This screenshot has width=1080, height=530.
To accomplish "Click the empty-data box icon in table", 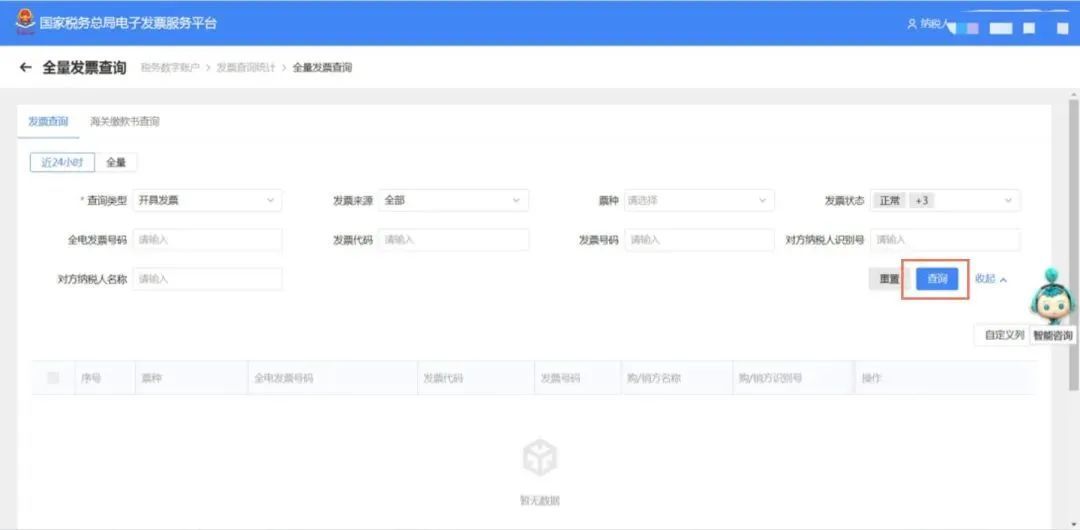I will coord(539,458).
